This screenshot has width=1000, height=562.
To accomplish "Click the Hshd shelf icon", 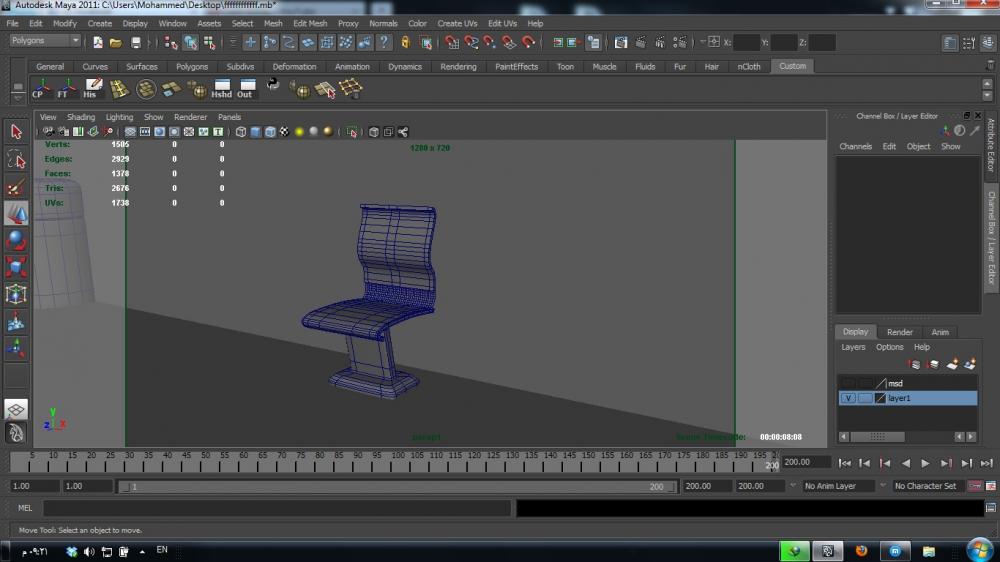I will [x=221, y=89].
